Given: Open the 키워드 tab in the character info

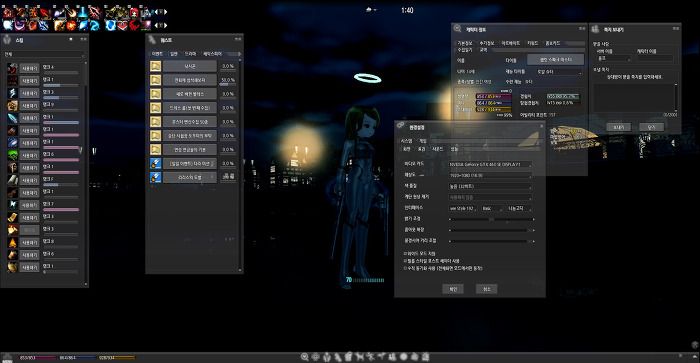Looking at the screenshot, I should click(x=533, y=43).
